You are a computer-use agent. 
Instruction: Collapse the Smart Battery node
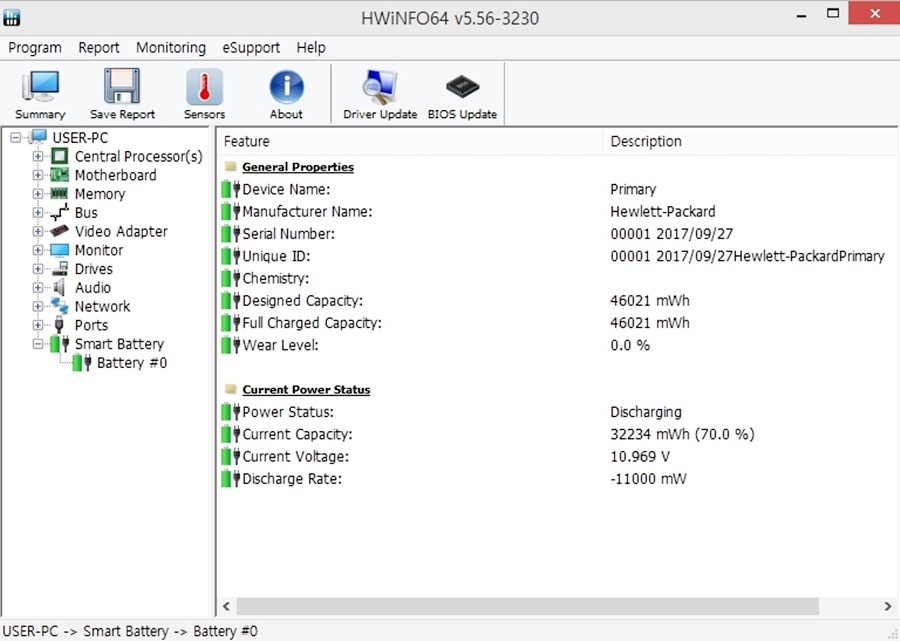point(38,344)
